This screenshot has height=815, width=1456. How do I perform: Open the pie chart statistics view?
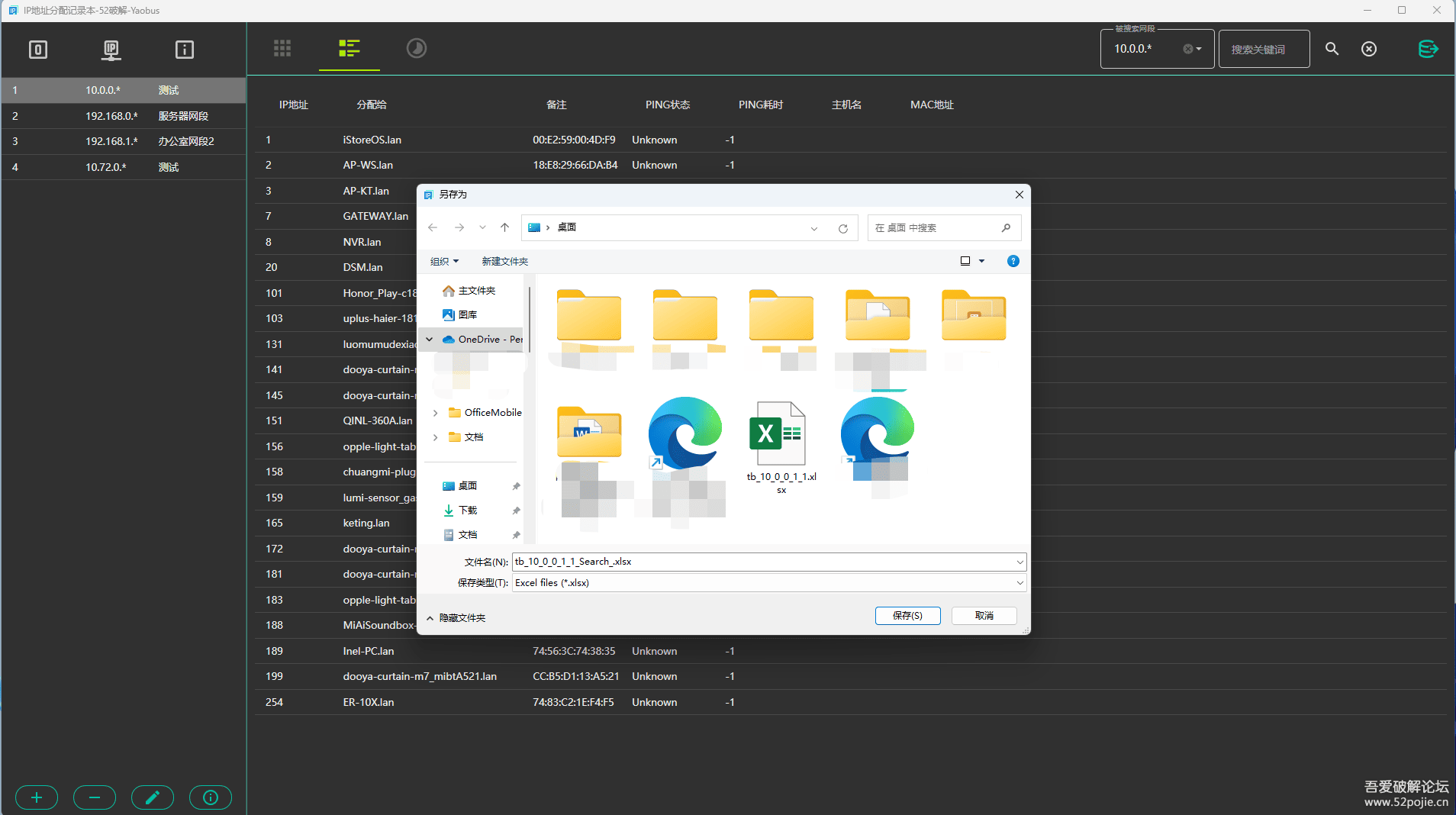tap(416, 49)
